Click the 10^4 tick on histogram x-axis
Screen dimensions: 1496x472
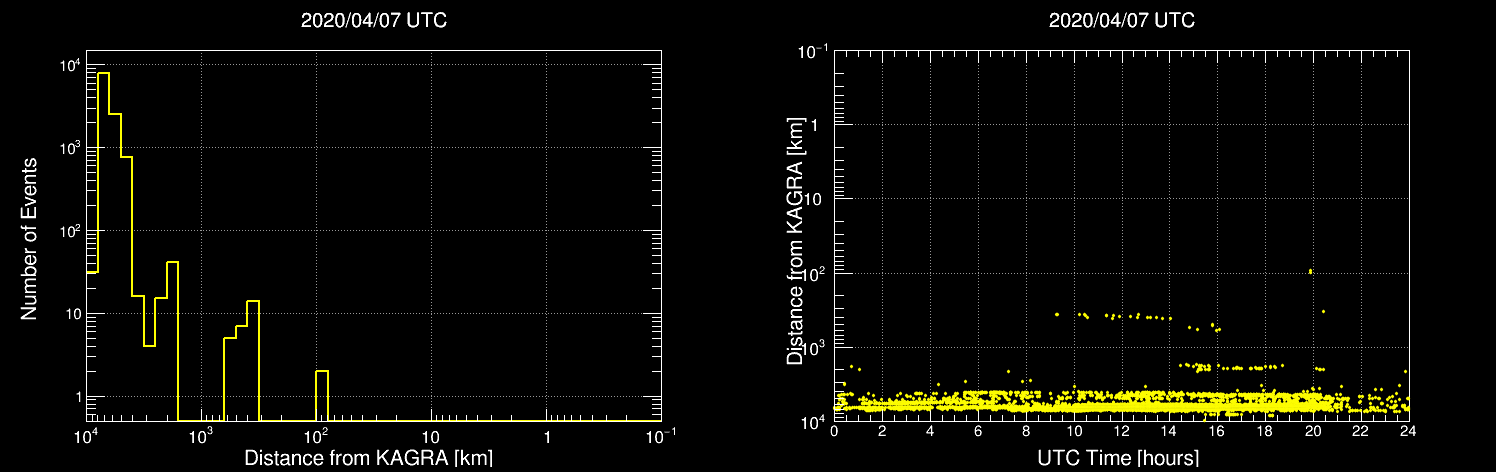[86, 436]
